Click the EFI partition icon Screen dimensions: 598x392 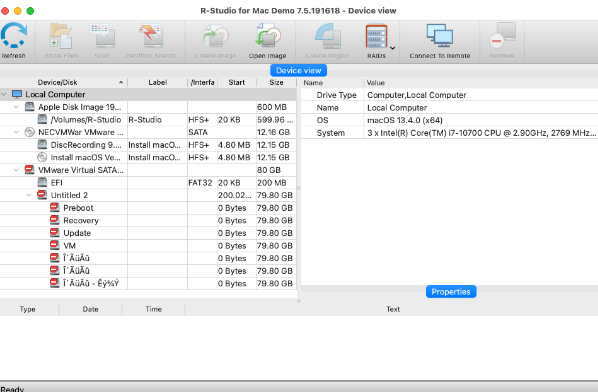point(42,182)
